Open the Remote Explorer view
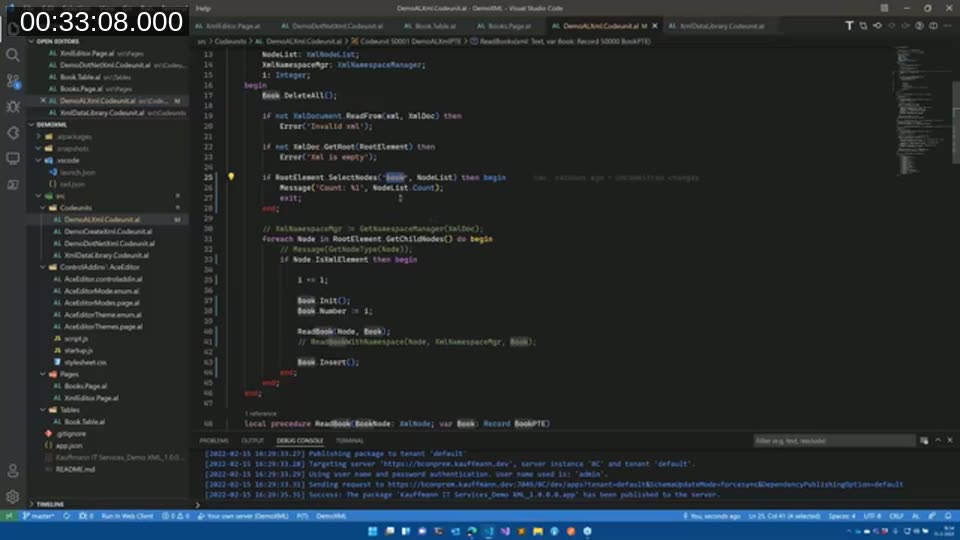 pos(12,159)
